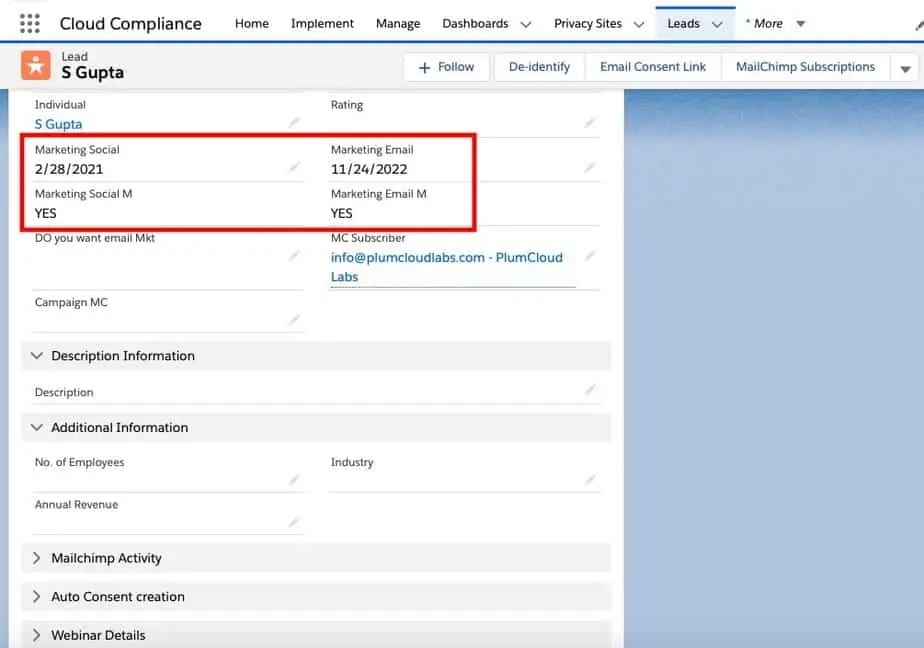Expand the Webinar Details section

[x=37, y=635]
